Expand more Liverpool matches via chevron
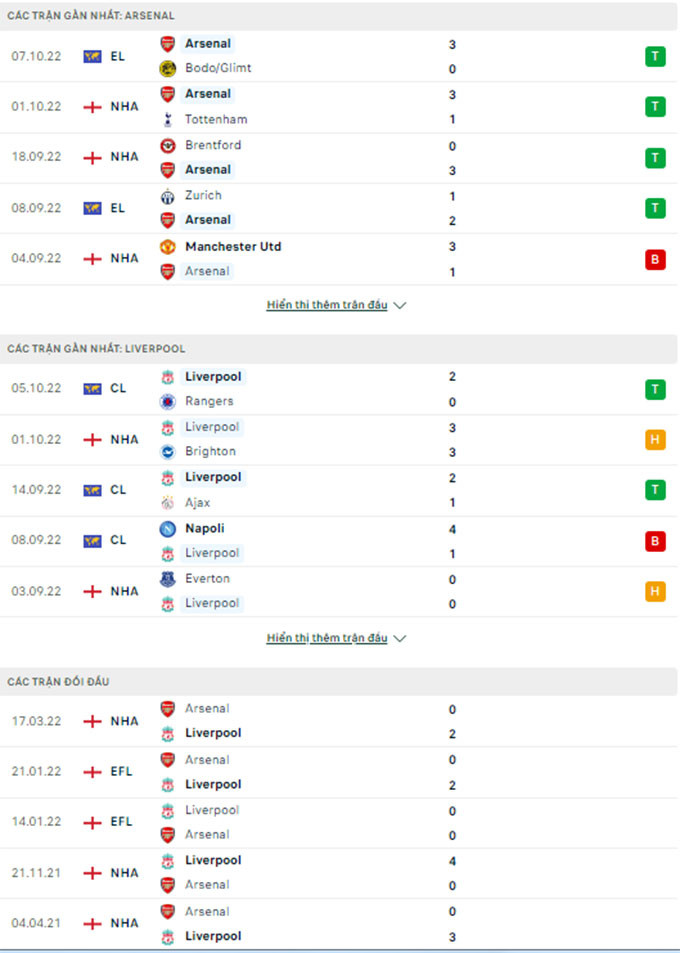680x953 pixels. coord(400,638)
